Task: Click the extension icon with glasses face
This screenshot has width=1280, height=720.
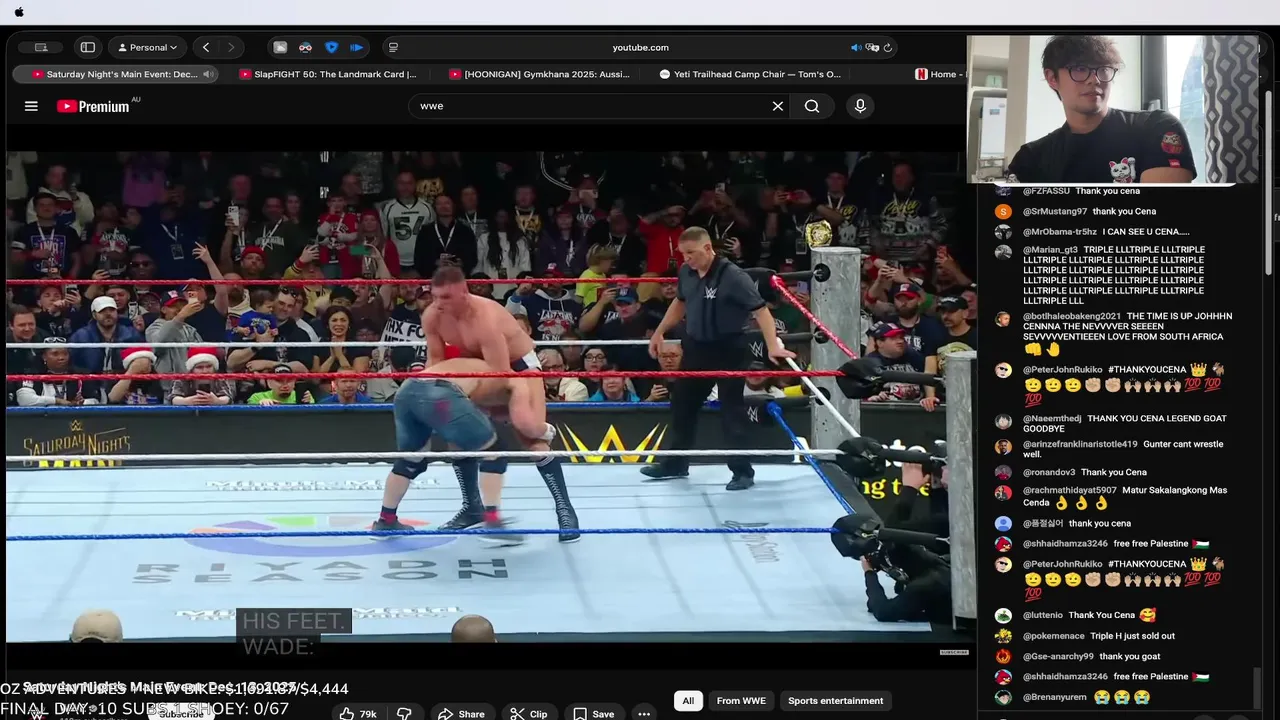Action: click(305, 47)
